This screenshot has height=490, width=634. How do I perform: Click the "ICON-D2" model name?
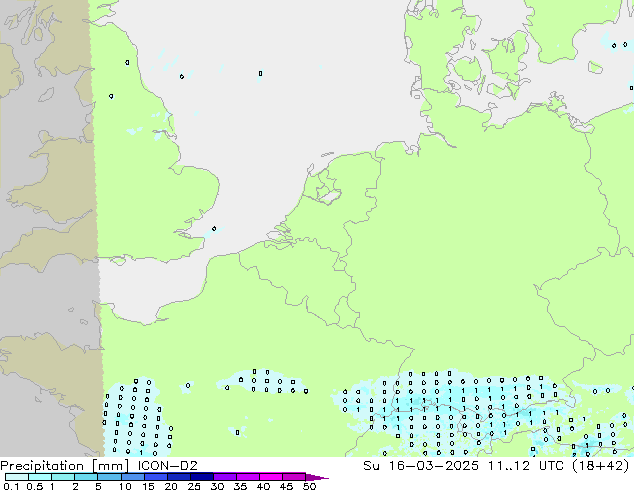point(167,466)
